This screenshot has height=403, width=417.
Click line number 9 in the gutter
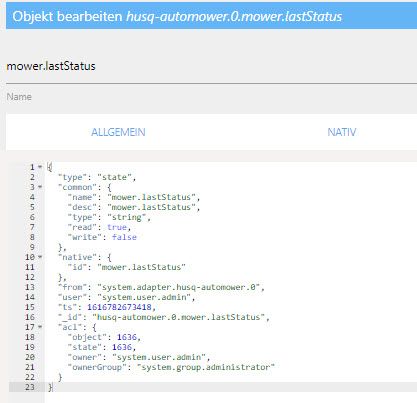[x=32, y=247]
